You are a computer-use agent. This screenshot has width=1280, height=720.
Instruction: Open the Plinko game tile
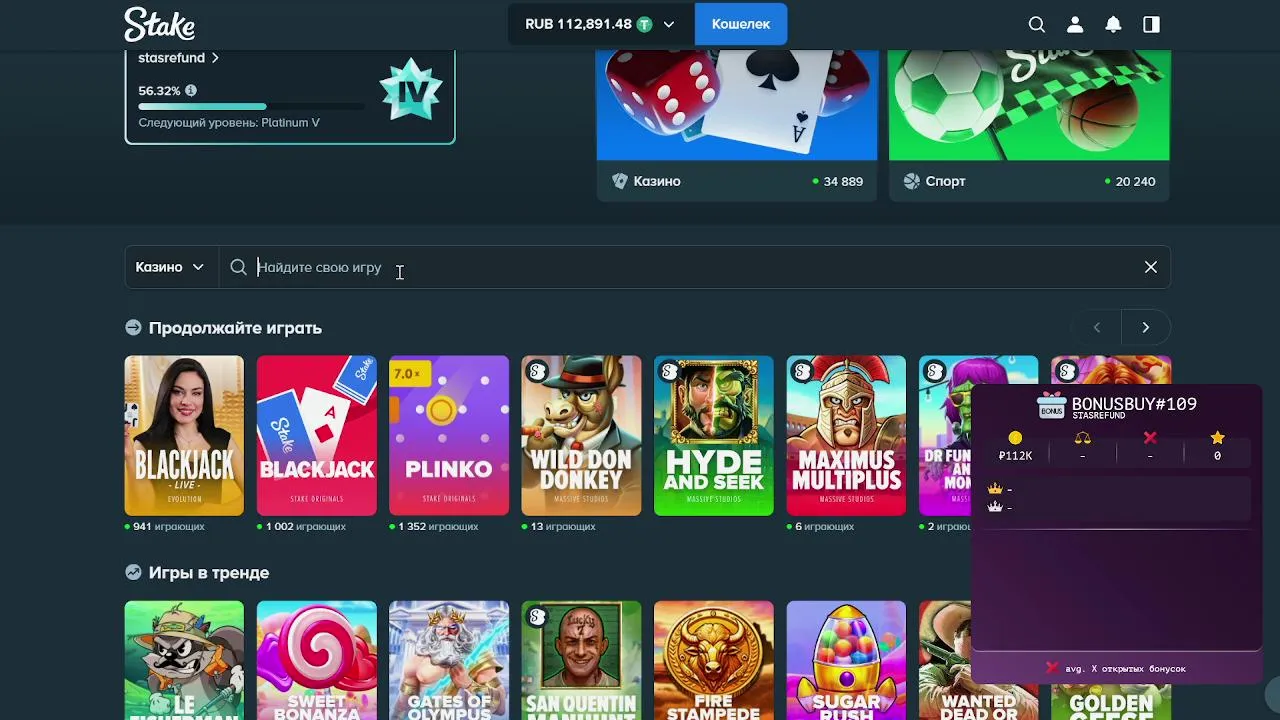coord(449,436)
